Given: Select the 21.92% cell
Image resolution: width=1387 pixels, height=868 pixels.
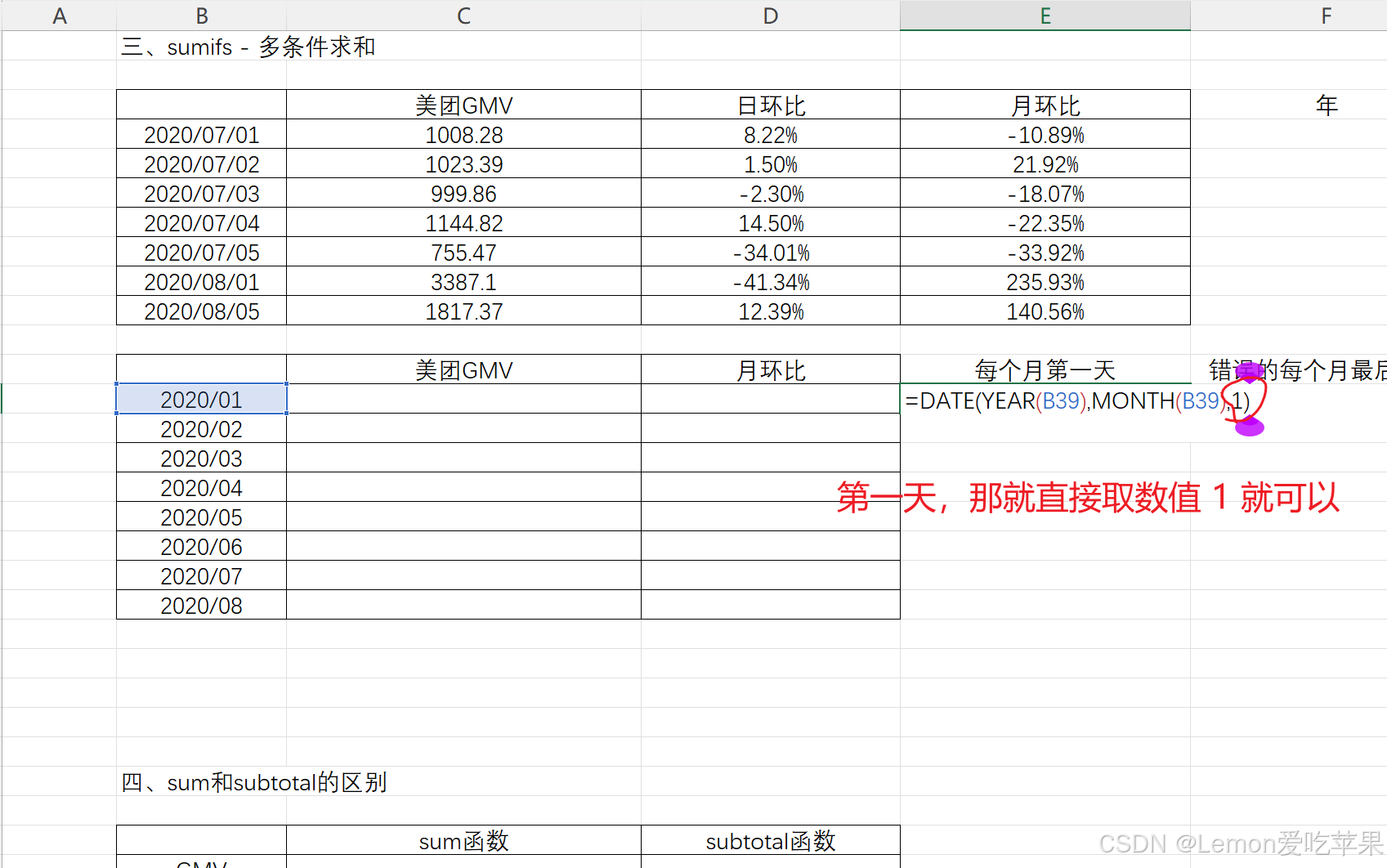Looking at the screenshot, I should pyautogui.click(x=1045, y=163).
